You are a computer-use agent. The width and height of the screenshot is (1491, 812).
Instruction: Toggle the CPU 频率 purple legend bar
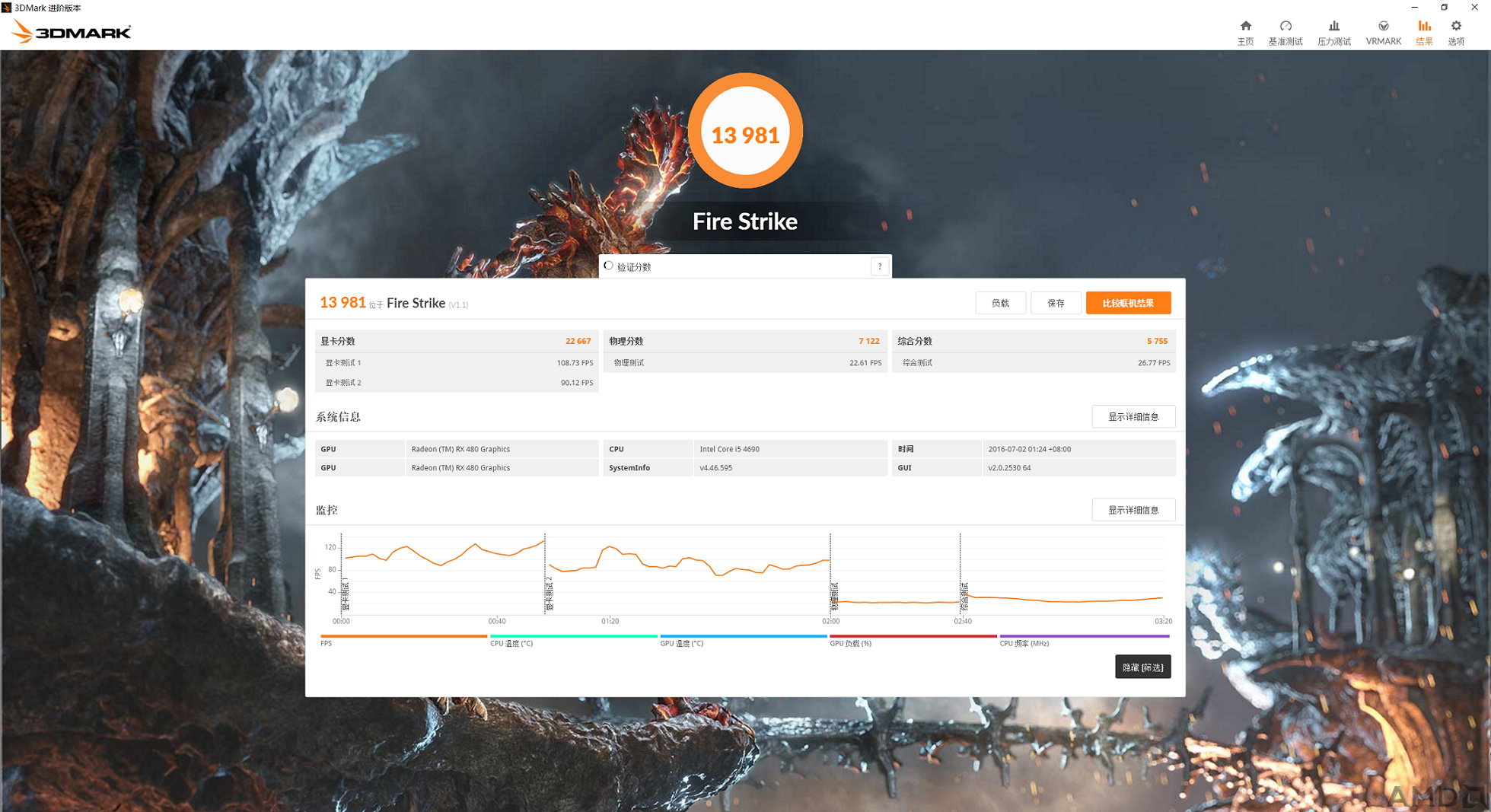[1084, 635]
